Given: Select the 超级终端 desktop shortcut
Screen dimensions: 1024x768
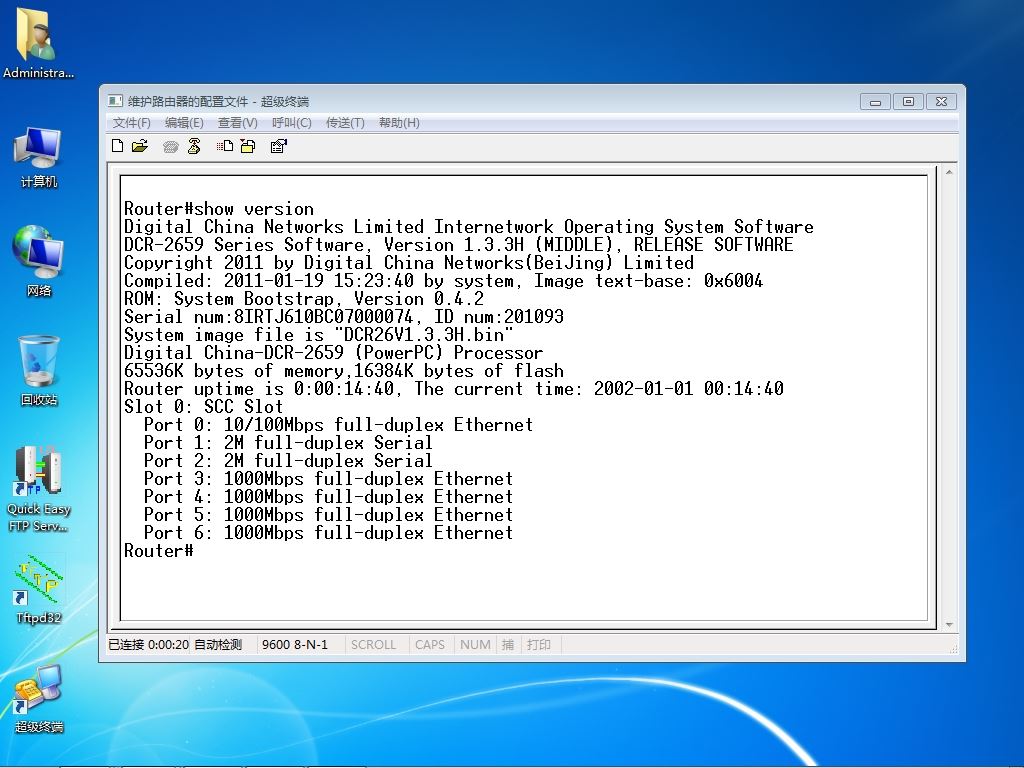Looking at the screenshot, I should click(x=39, y=699).
